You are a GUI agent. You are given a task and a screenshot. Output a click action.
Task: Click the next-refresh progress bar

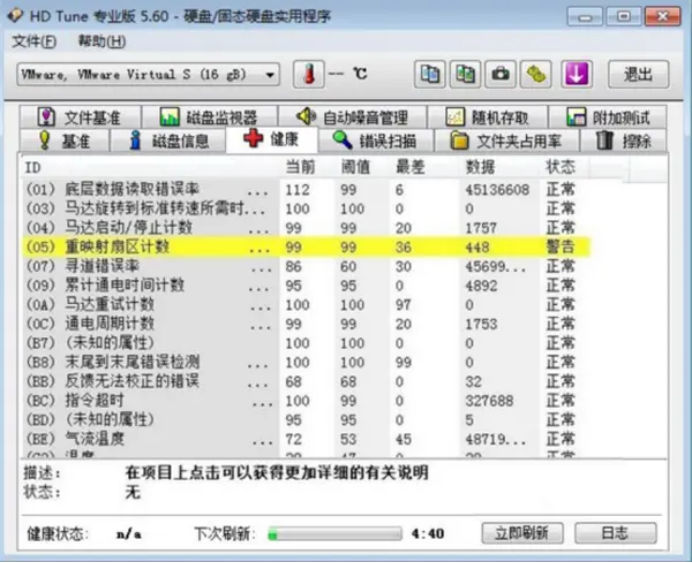coord(335,534)
